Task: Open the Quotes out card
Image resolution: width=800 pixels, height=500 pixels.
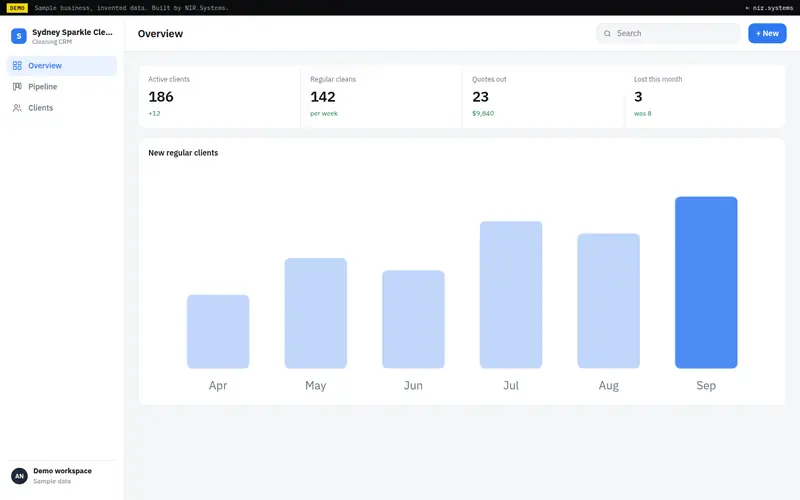Action: 543,96
